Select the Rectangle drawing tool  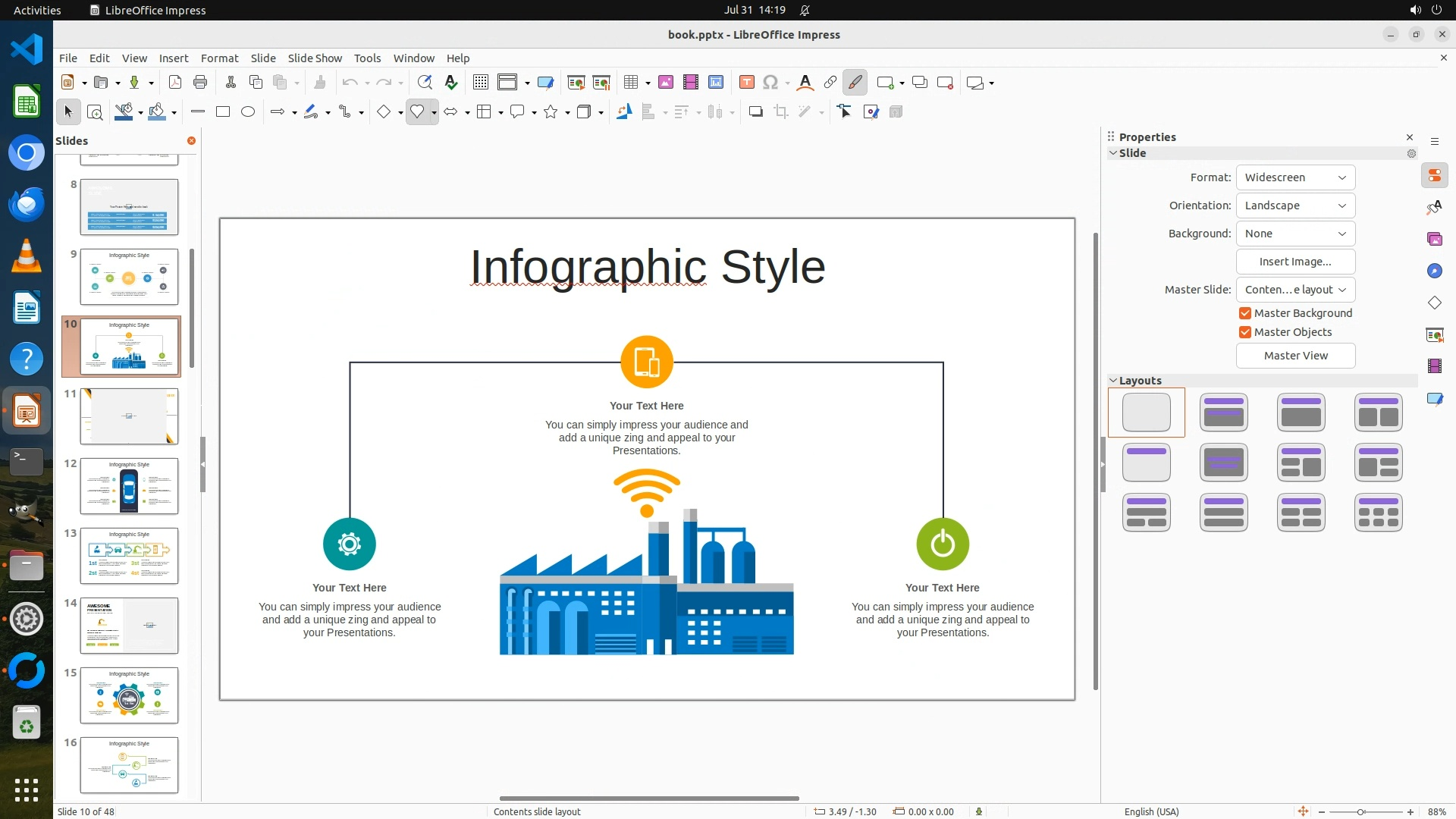(x=223, y=112)
